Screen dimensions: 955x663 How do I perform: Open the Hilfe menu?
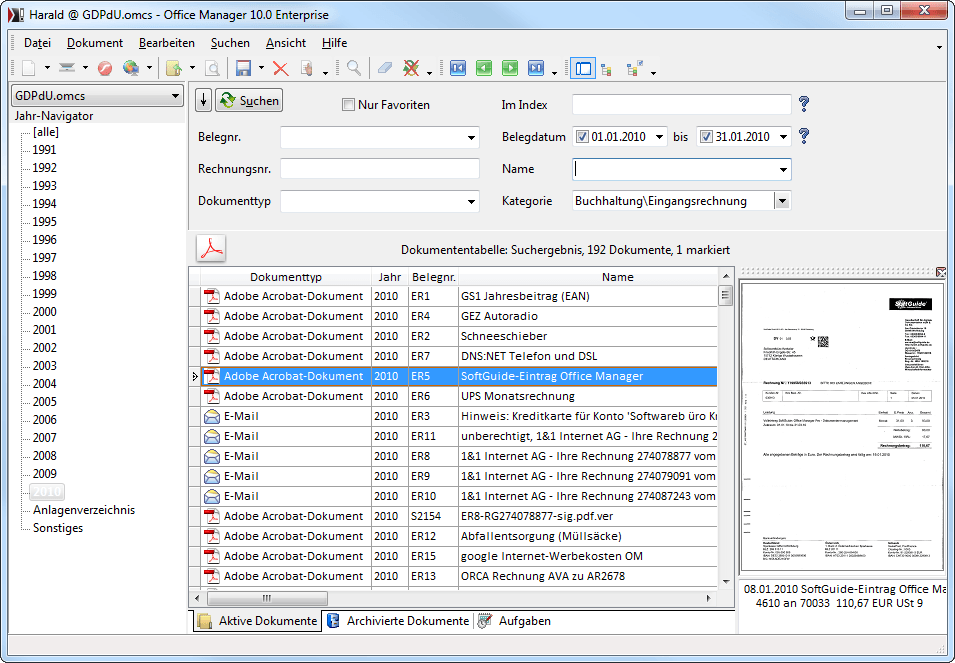click(x=334, y=43)
